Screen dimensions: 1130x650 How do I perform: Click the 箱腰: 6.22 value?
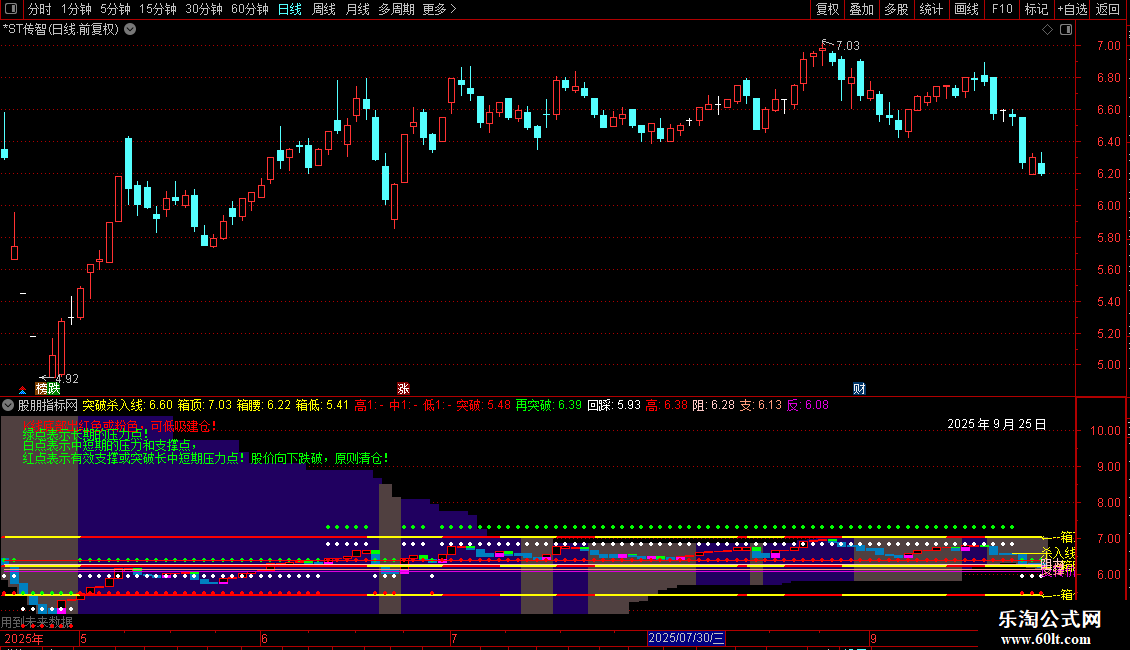point(264,405)
